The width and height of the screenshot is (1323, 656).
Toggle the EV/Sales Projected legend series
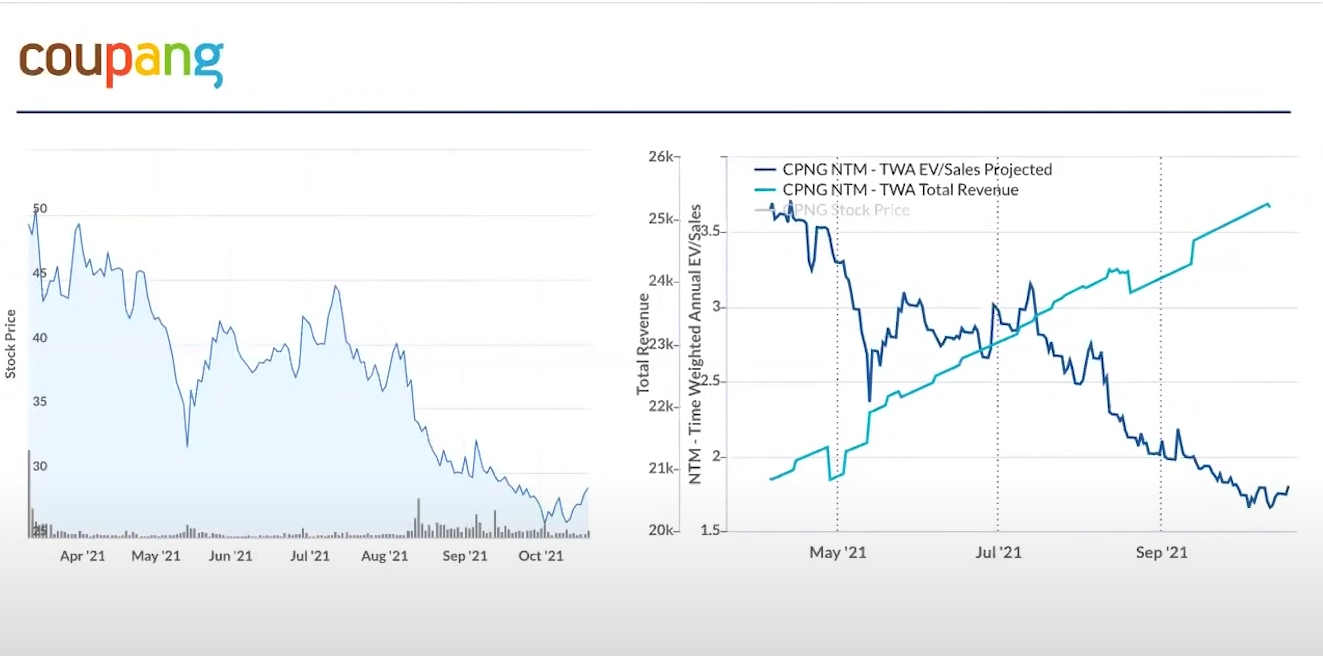pyautogui.click(x=917, y=170)
